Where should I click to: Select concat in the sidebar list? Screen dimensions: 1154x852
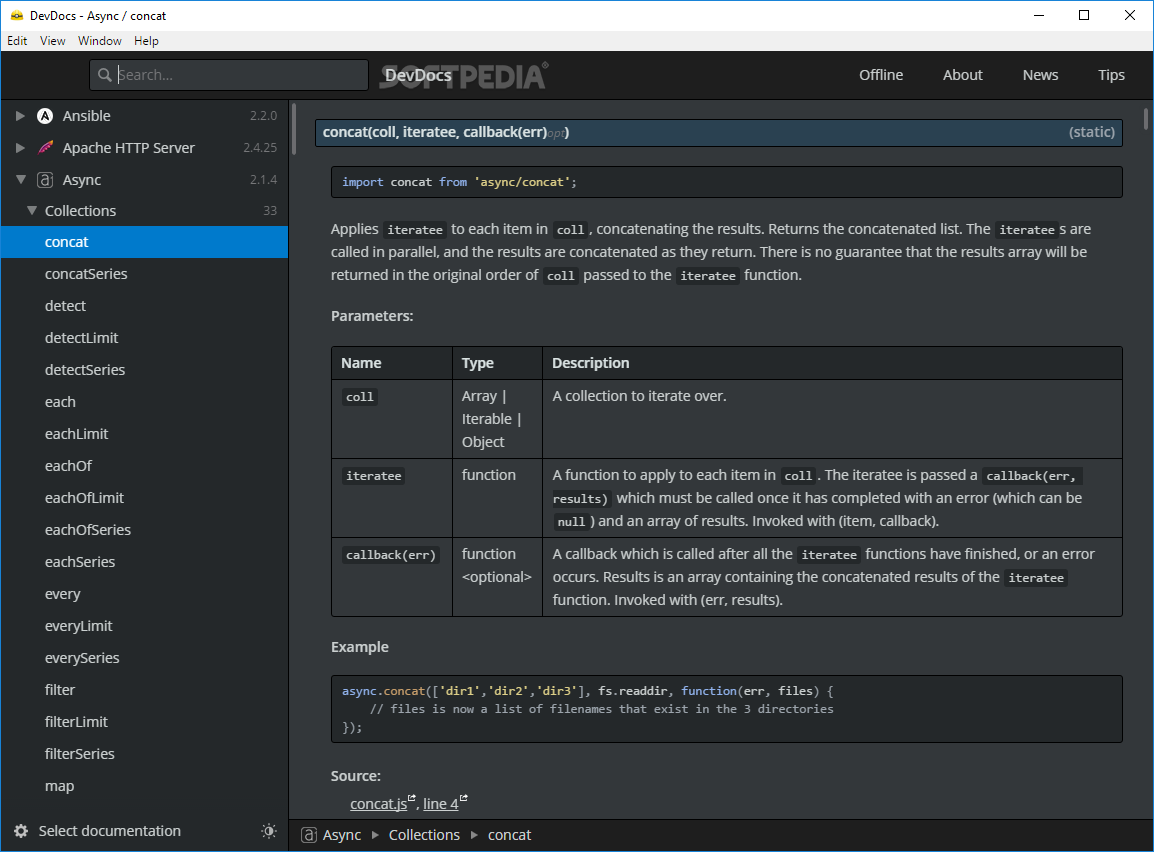pos(144,242)
